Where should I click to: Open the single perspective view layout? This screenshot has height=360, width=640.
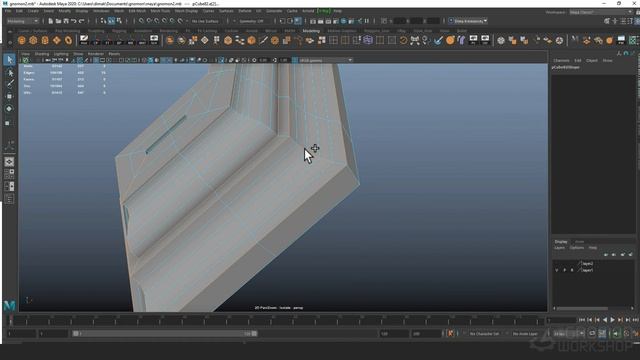[x=9, y=162]
